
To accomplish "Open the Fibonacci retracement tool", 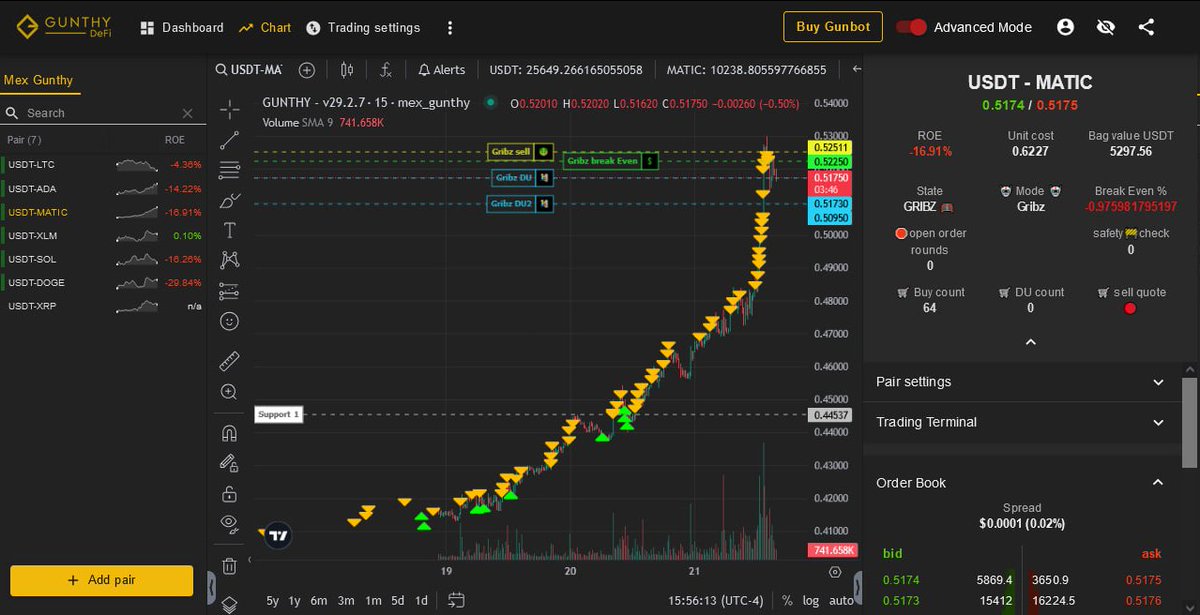I will point(229,169).
